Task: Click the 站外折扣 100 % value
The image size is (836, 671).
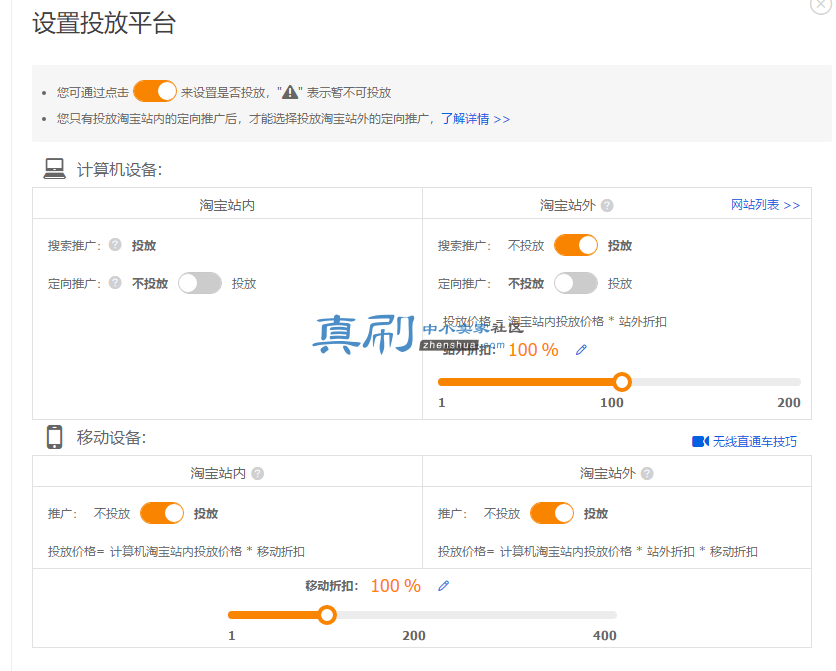Action: pyautogui.click(x=533, y=350)
